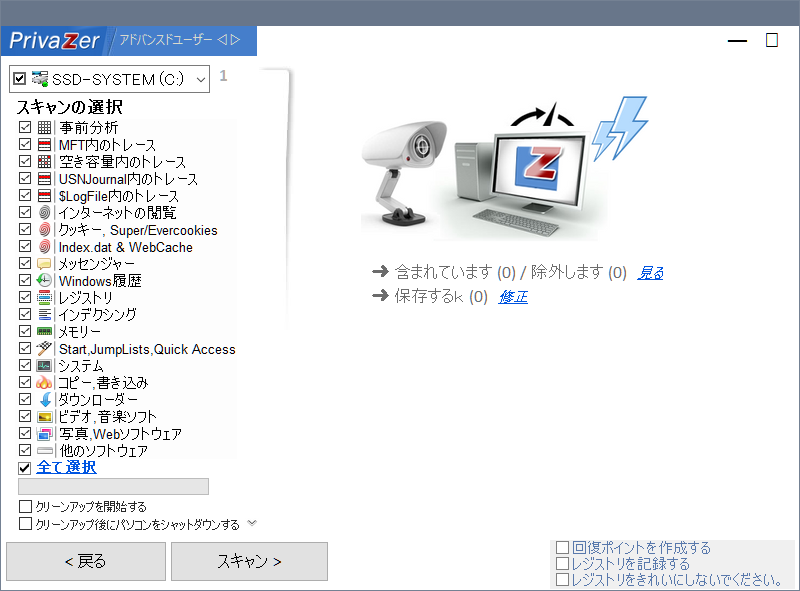Click the レジストリ icon

click(x=44, y=297)
